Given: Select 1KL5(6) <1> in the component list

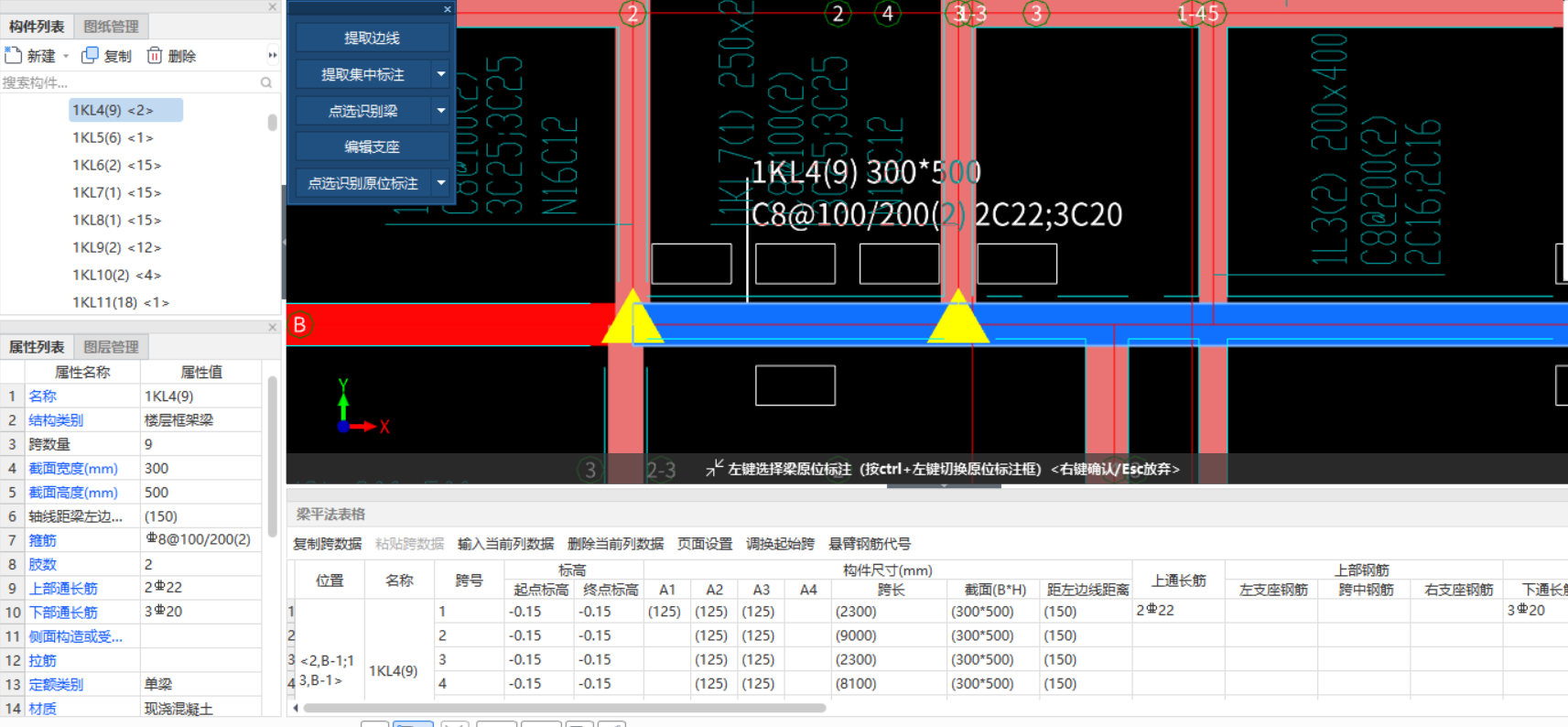Looking at the screenshot, I should [x=113, y=137].
